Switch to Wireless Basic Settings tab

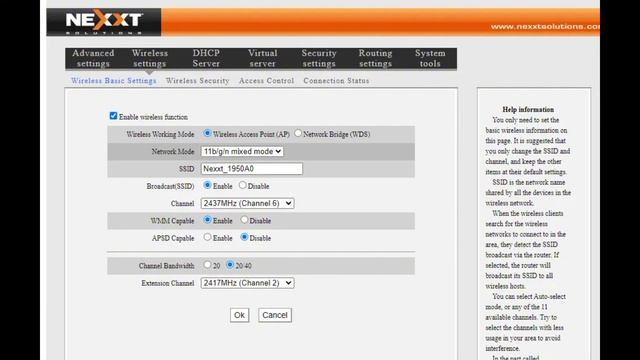(x=113, y=81)
